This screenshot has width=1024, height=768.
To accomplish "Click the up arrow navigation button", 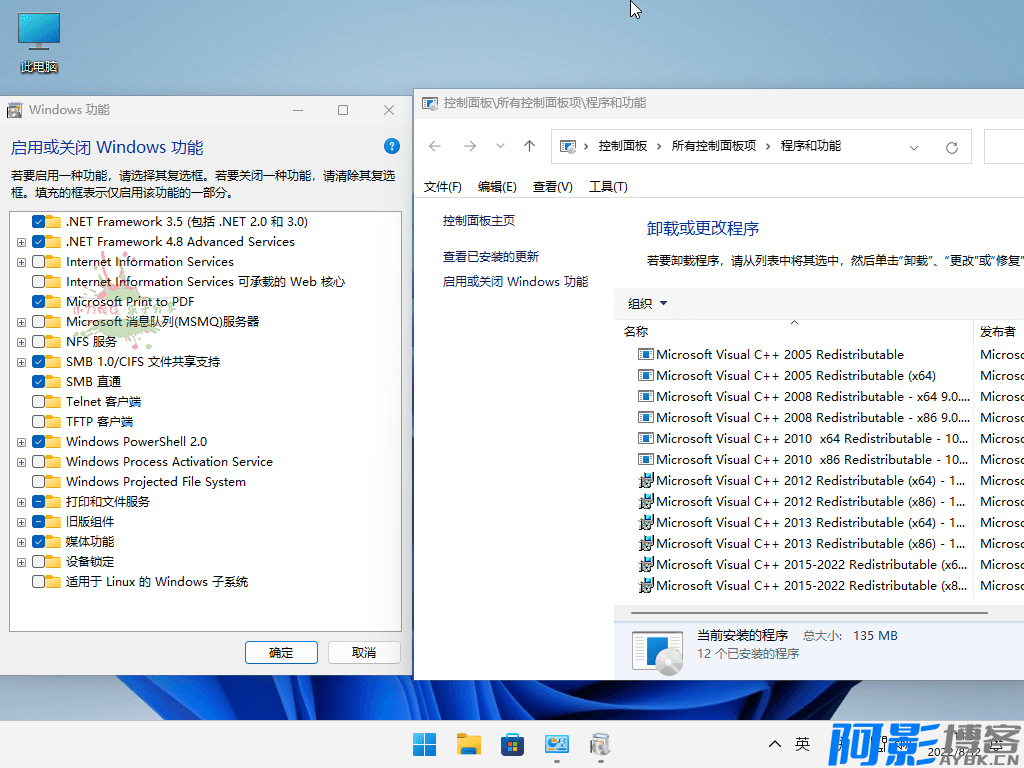I will tap(529, 146).
